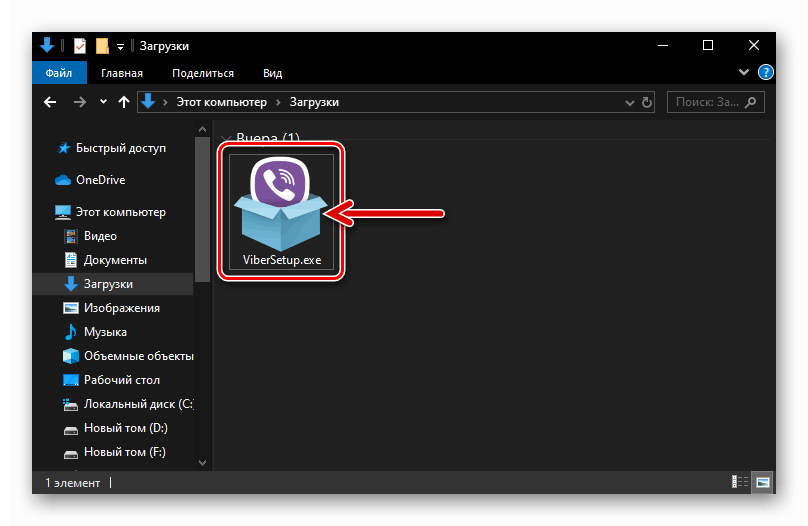Go up one folder level
The height and width of the screenshot is (526, 808).
click(x=124, y=102)
